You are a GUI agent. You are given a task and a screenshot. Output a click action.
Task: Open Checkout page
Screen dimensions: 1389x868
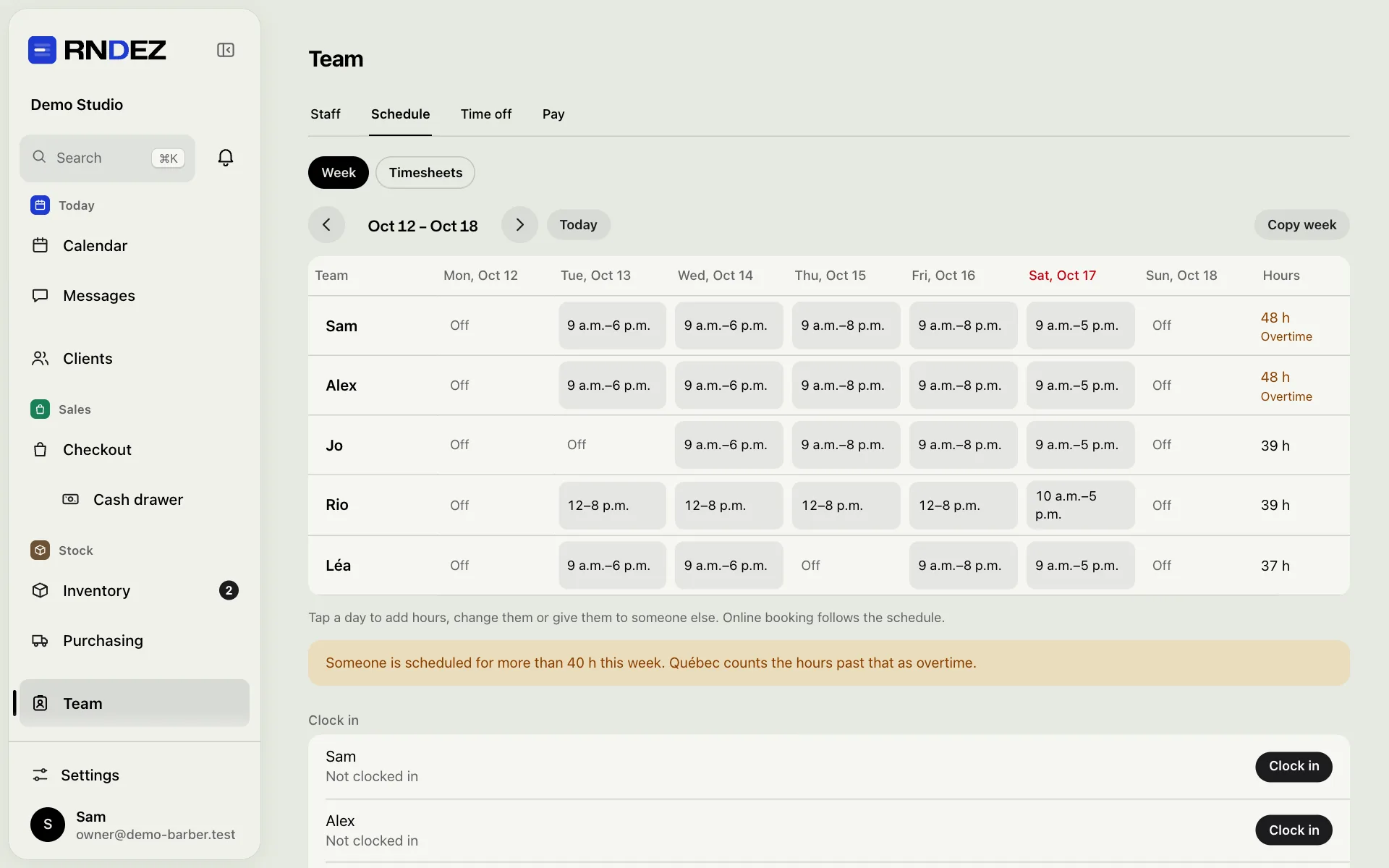pos(135,450)
